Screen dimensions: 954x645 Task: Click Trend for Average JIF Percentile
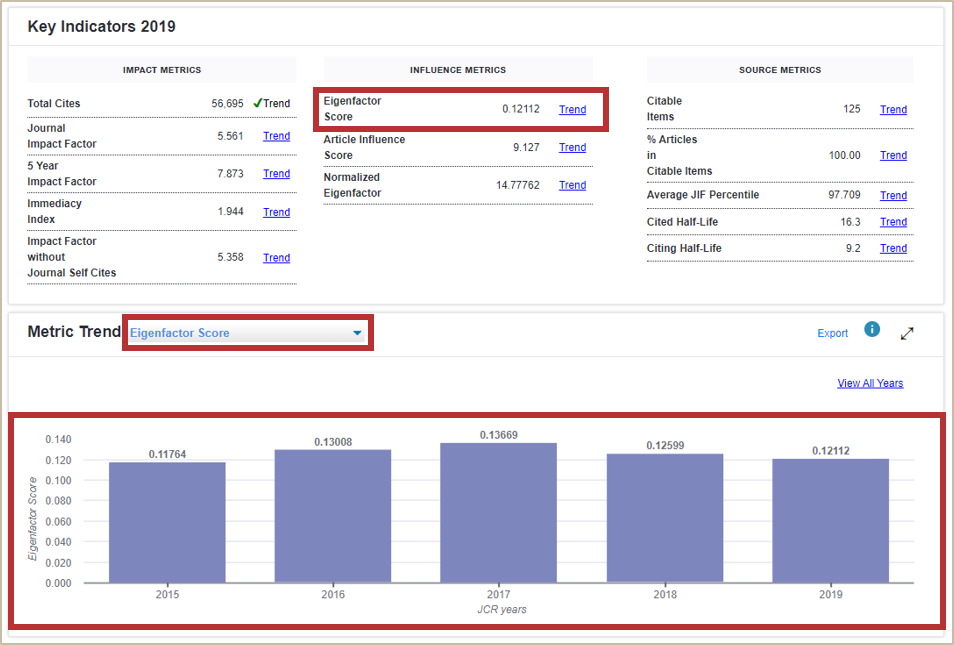893,196
